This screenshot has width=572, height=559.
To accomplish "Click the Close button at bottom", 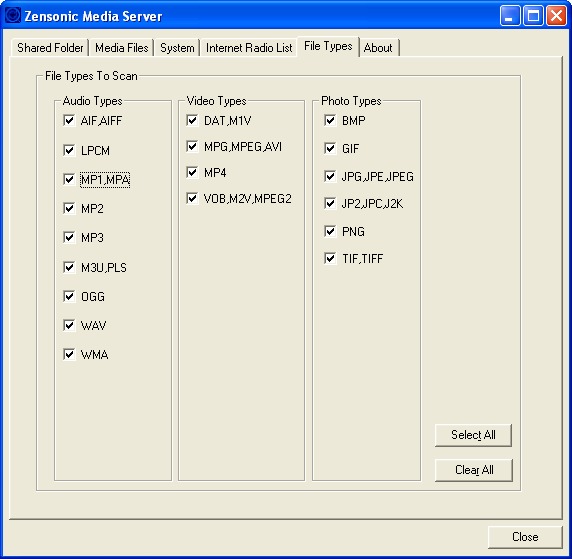I will pos(525,537).
